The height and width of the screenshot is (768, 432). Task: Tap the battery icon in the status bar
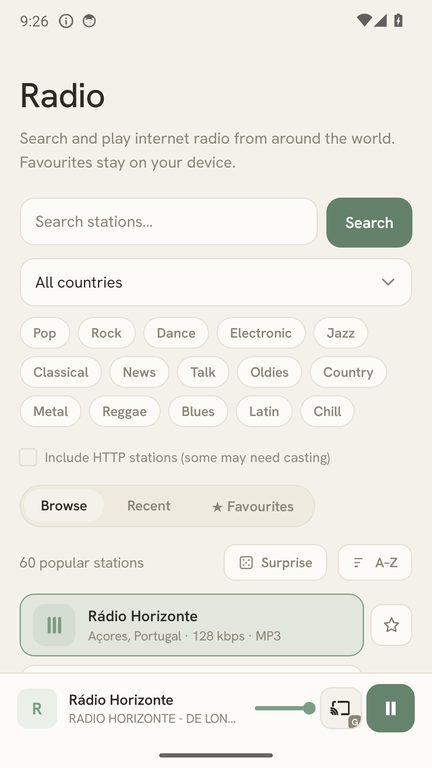[x=398, y=21]
